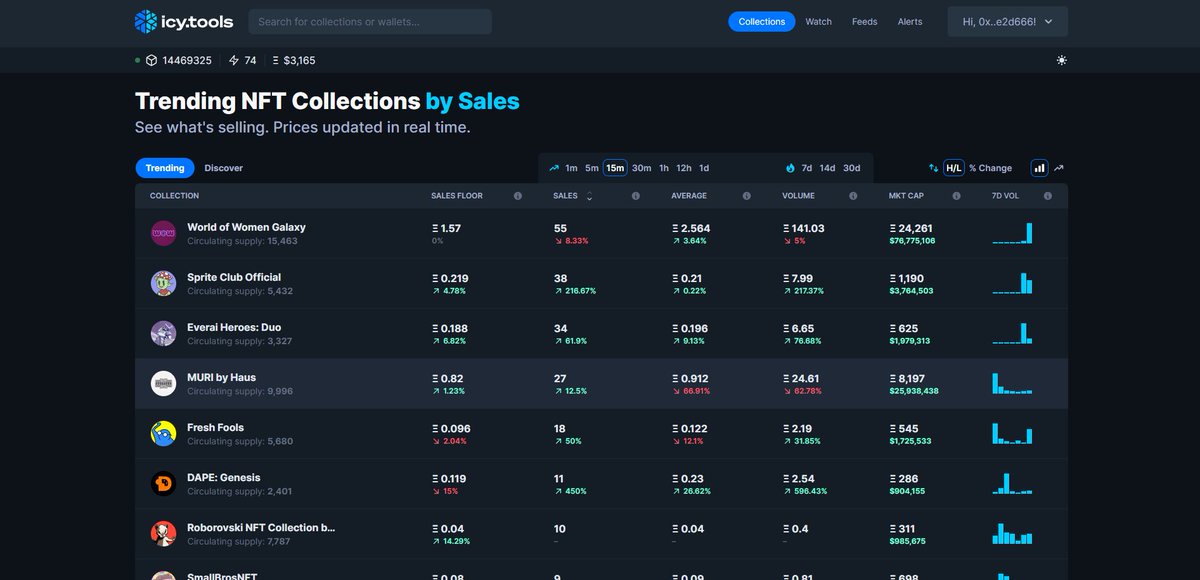Click World of Women Galaxy 7D volume chart
Viewport: 1200px width, 580px height.
pos(1012,233)
